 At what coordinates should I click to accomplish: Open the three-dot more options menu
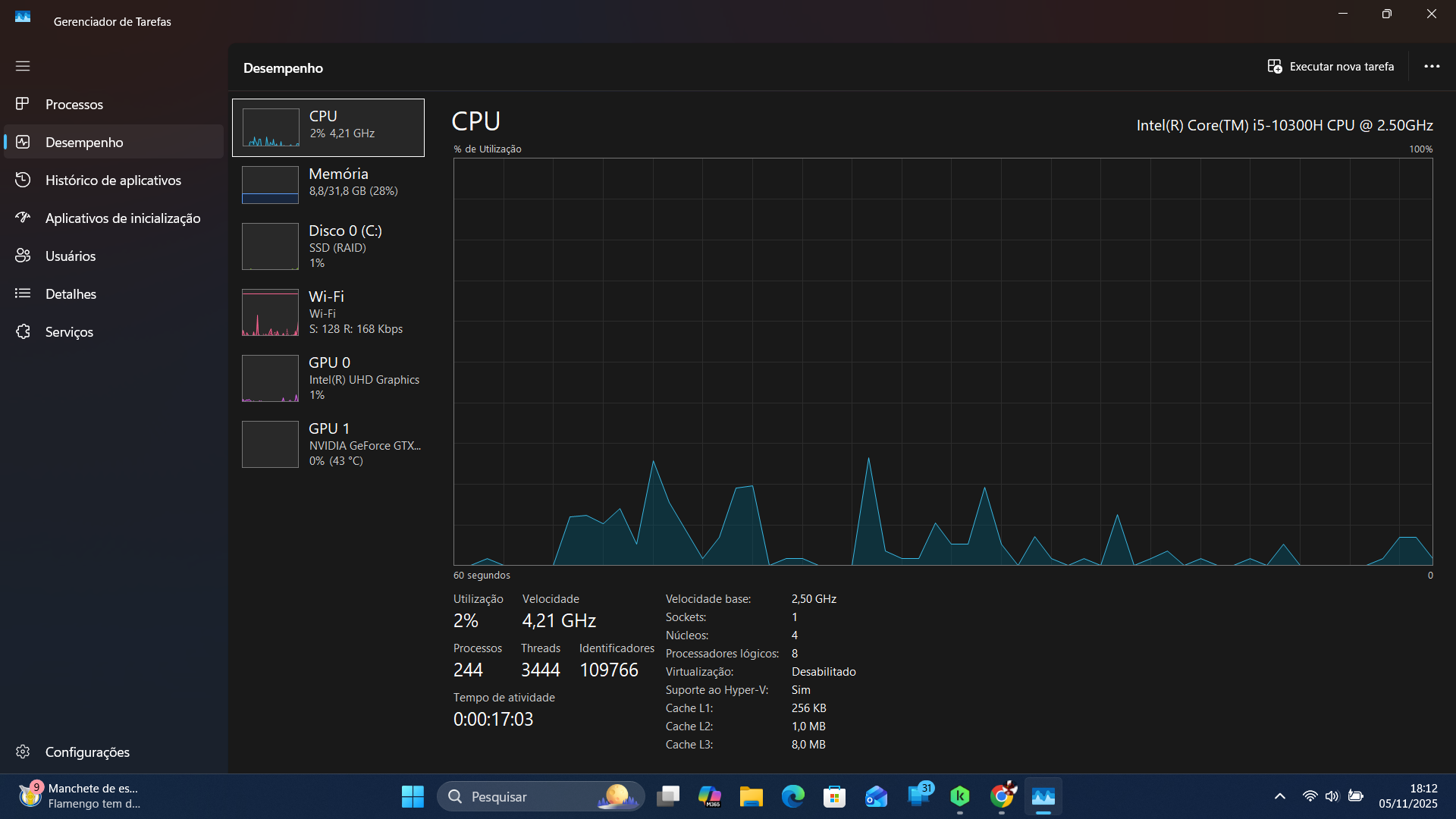[1432, 67]
